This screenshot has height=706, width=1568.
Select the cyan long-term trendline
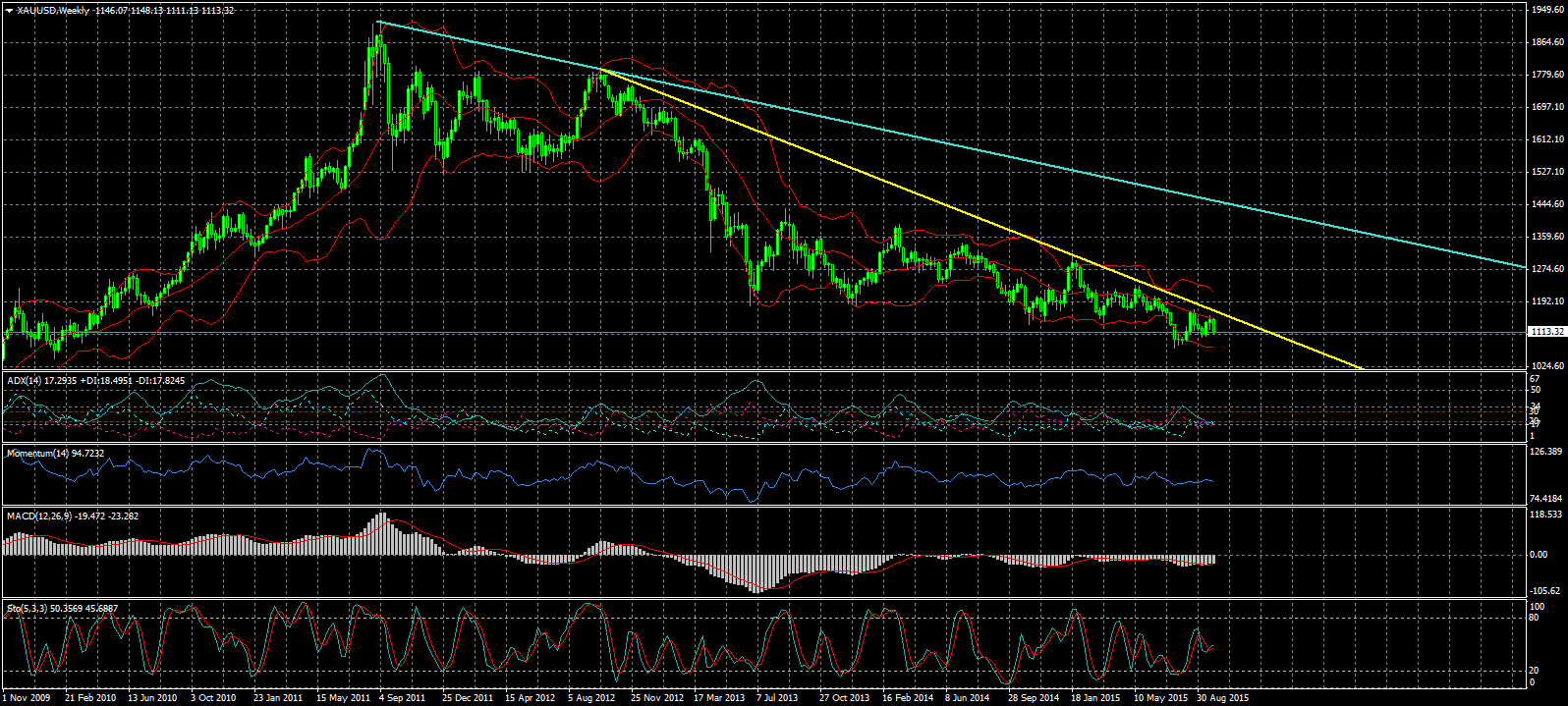[x=982, y=151]
